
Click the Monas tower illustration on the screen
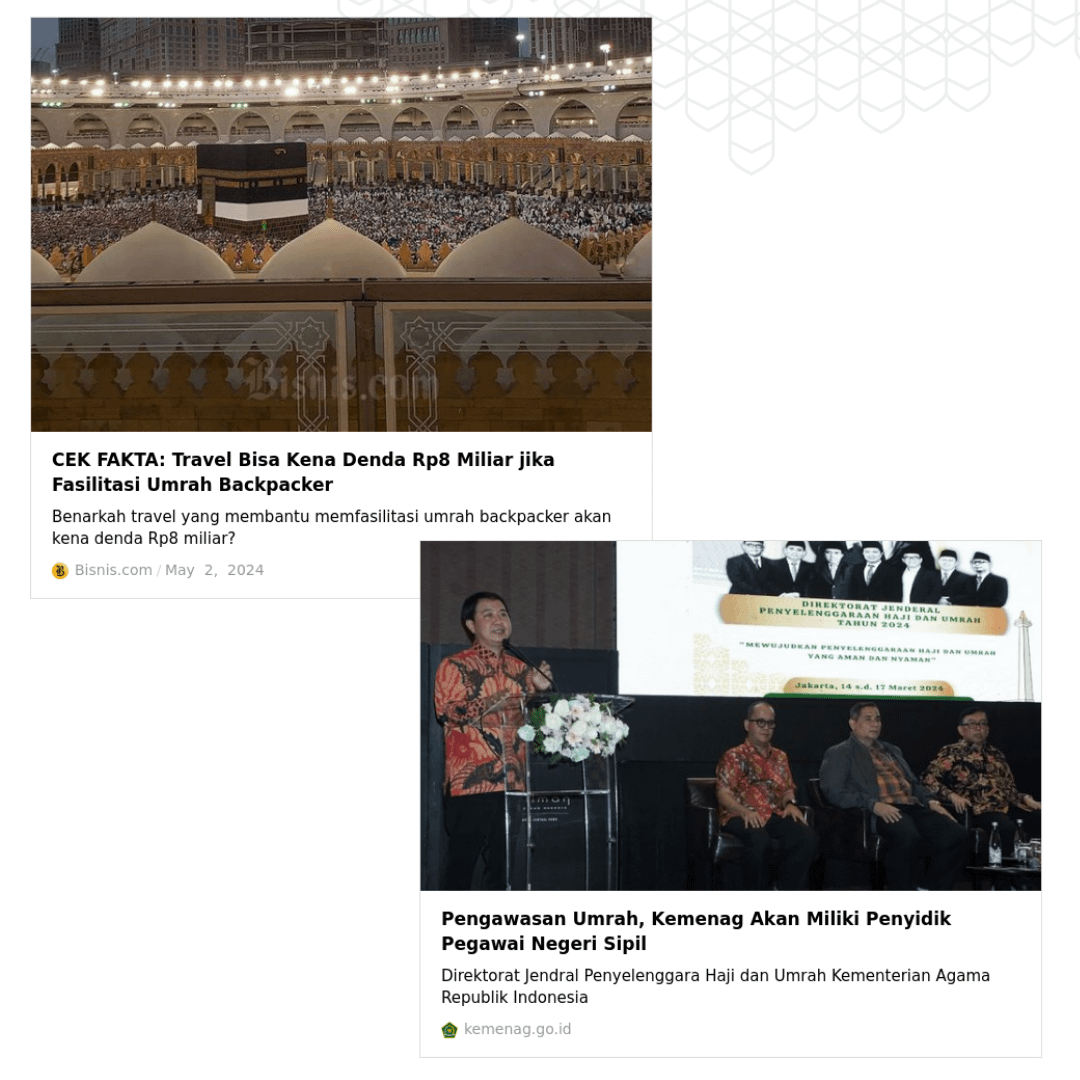click(1024, 654)
